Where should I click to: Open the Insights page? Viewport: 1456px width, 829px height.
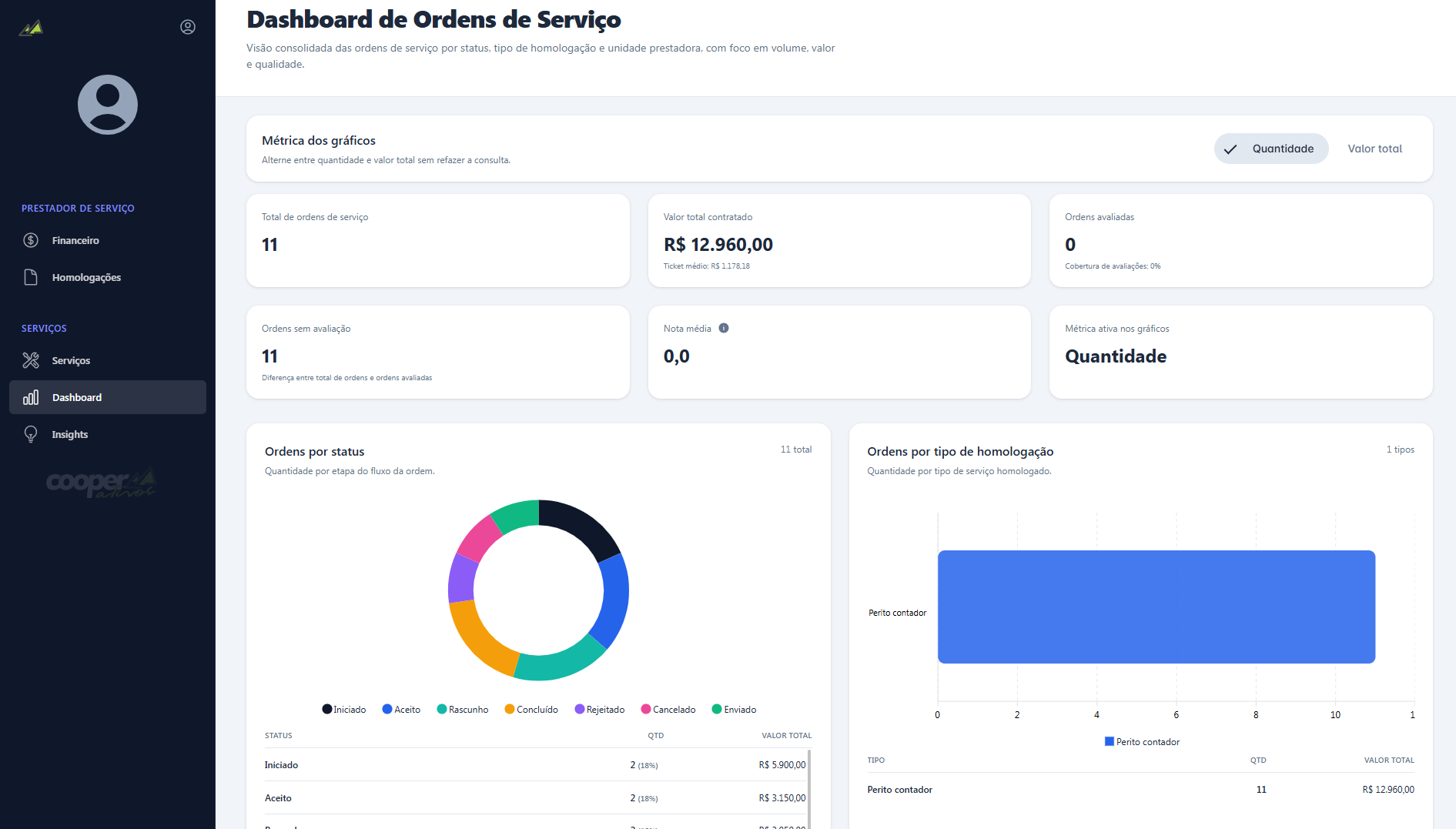(108, 434)
